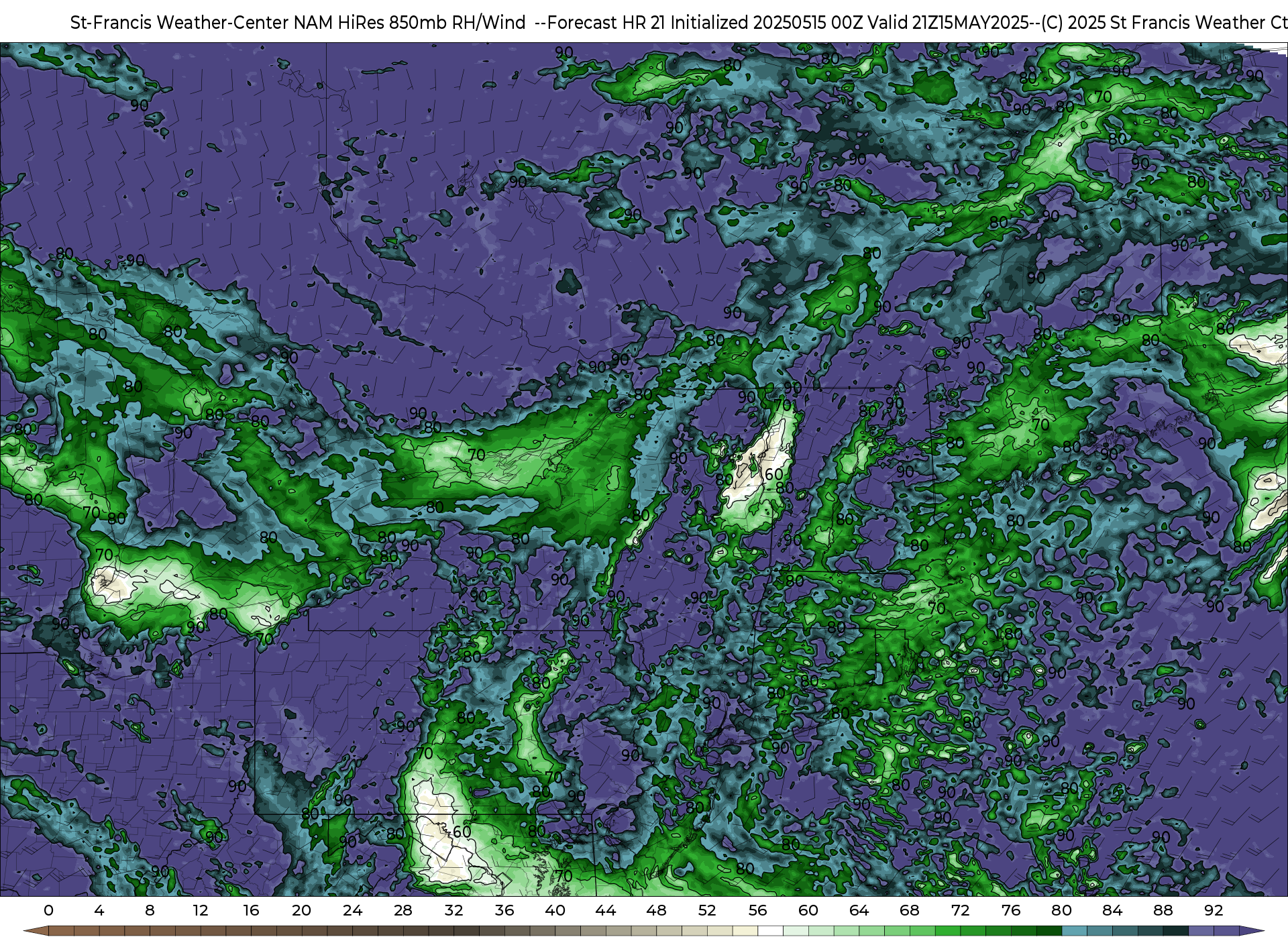
Task: Click the colorbar tick label '56'
Action: tap(757, 911)
